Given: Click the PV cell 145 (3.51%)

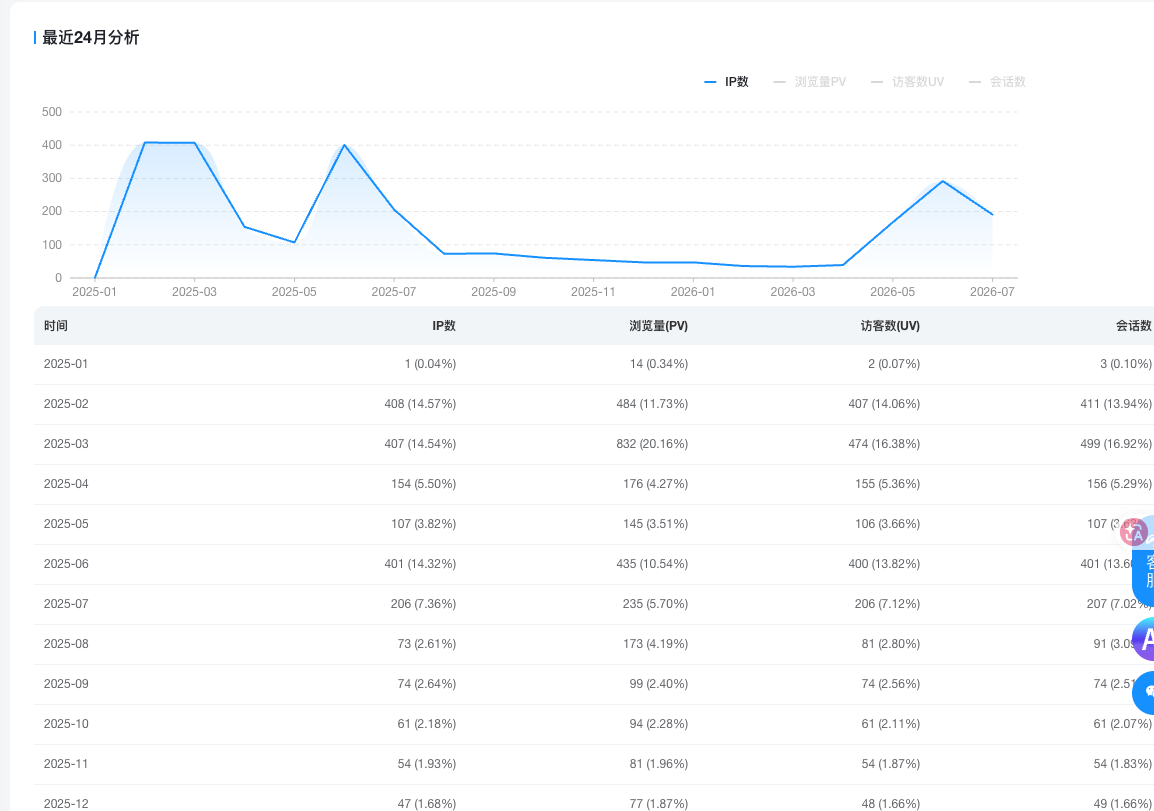Looking at the screenshot, I should 655,524.
